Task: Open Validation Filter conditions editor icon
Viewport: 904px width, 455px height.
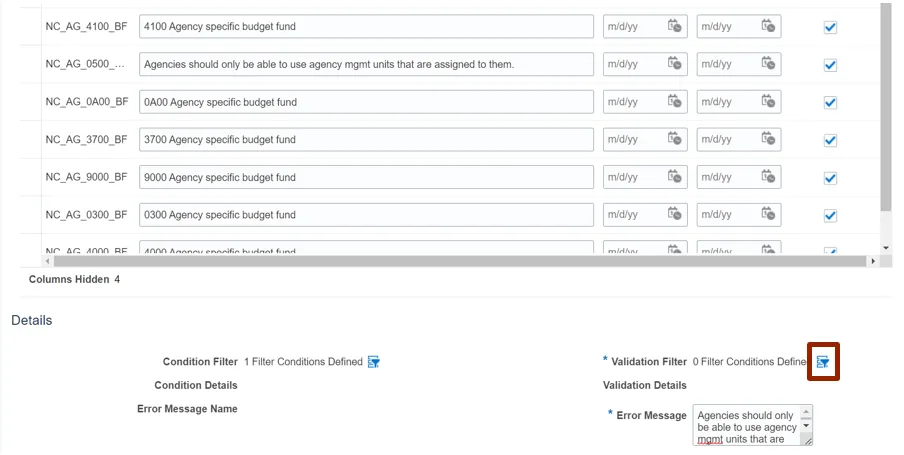Action: tap(822, 362)
